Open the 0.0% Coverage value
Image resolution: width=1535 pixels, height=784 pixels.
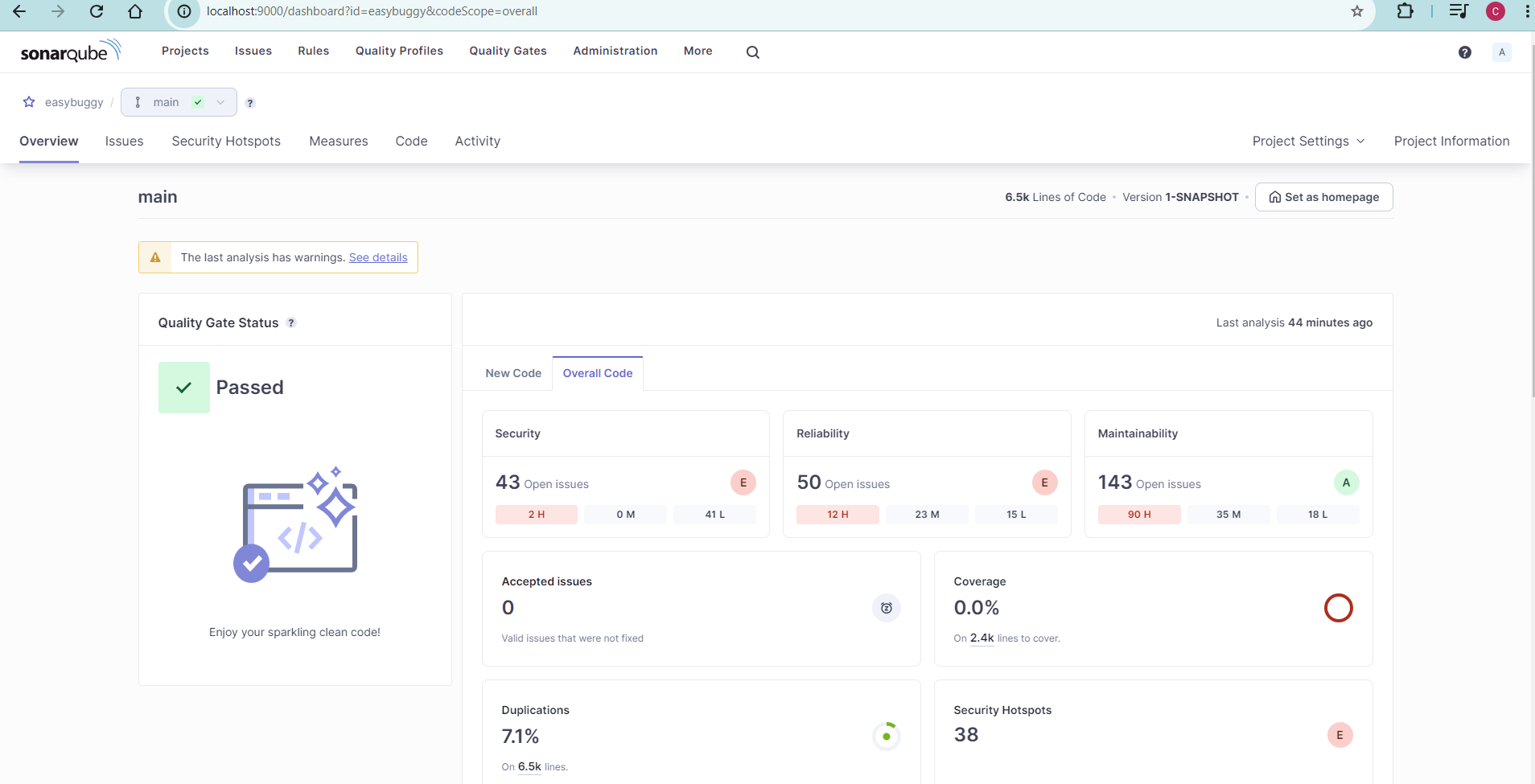coord(976,608)
